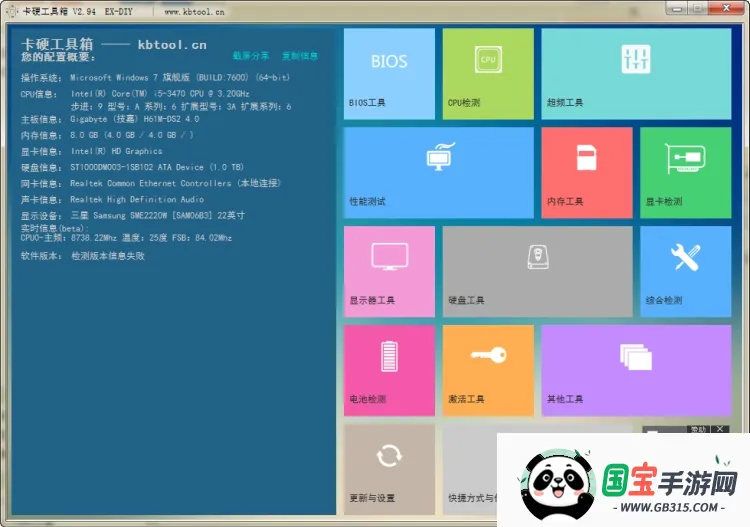Click the 复制信息 link
This screenshot has height=527, width=750.
(300, 55)
